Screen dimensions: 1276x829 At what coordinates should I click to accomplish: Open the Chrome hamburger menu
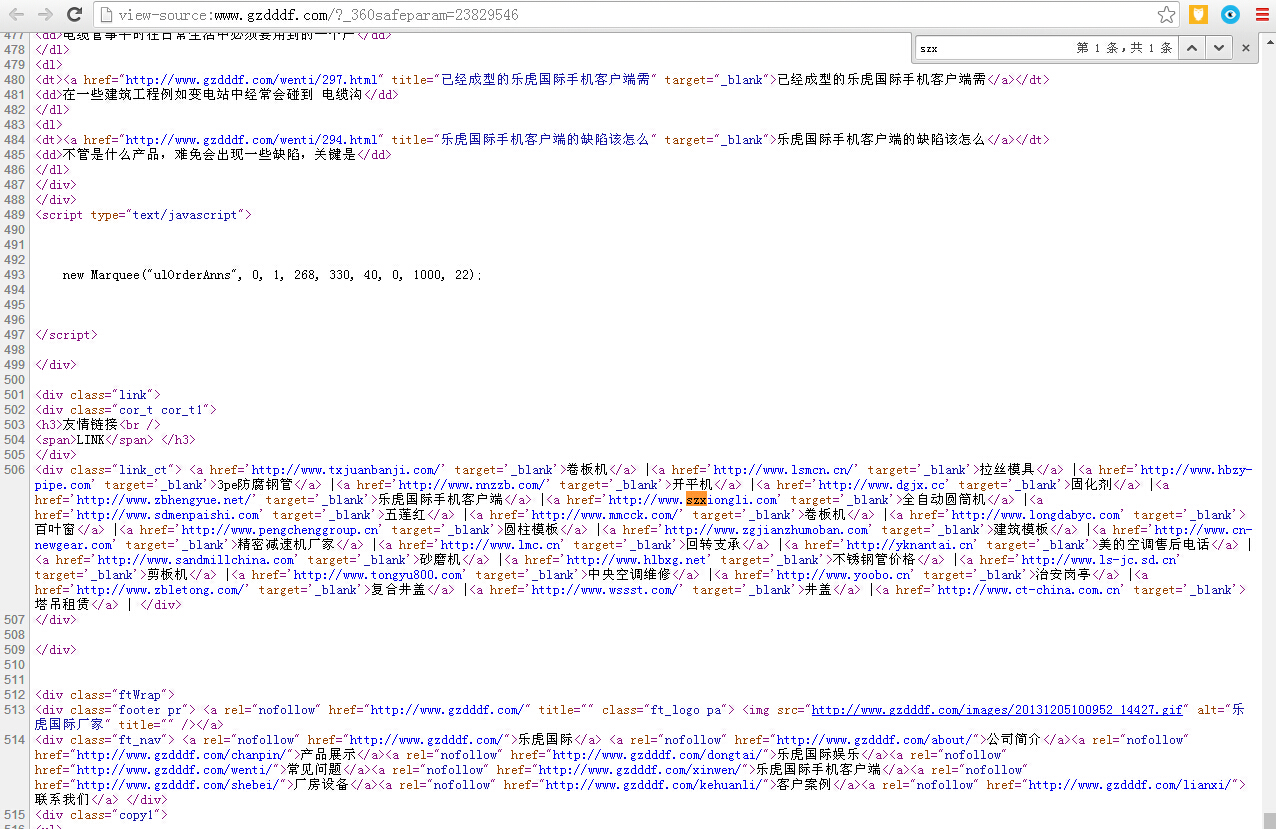point(1260,15)
